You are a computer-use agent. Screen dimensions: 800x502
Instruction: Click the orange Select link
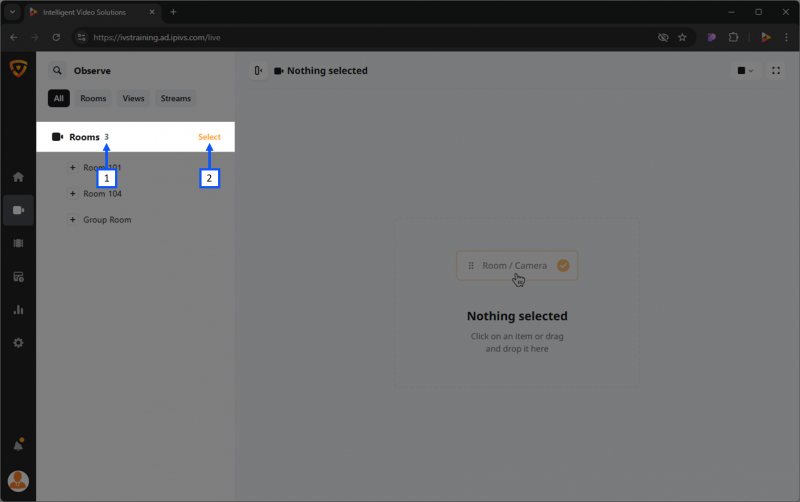tap(209, 137)
